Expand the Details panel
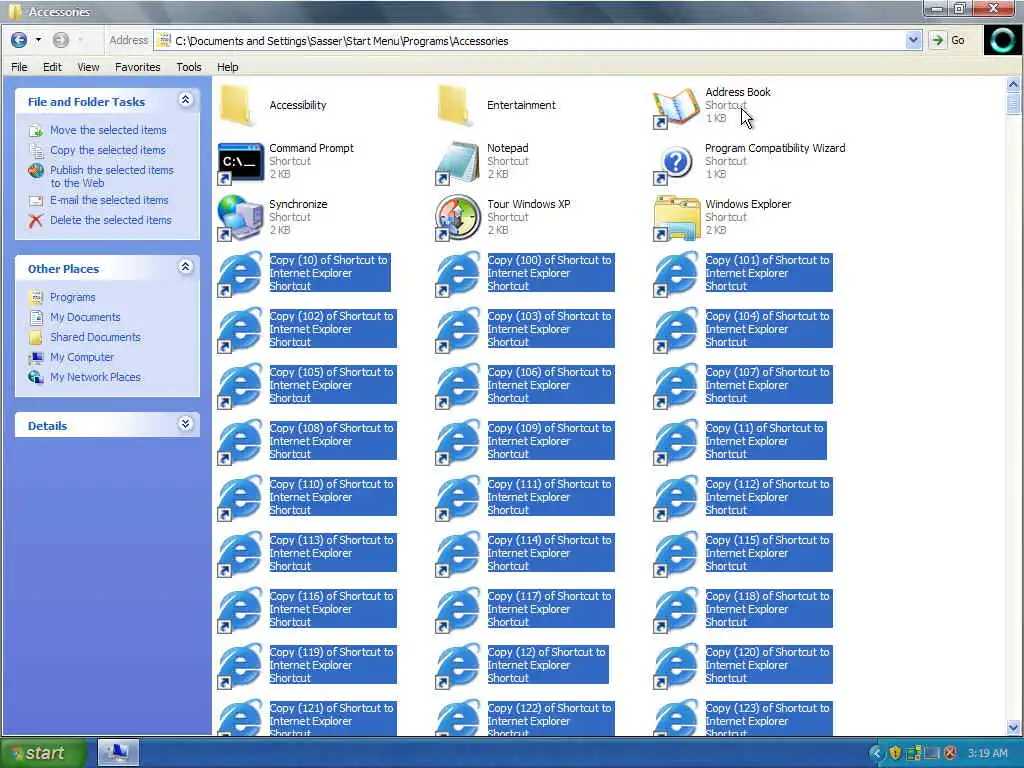Screen dimensions: 1024x768 (185, 424)
